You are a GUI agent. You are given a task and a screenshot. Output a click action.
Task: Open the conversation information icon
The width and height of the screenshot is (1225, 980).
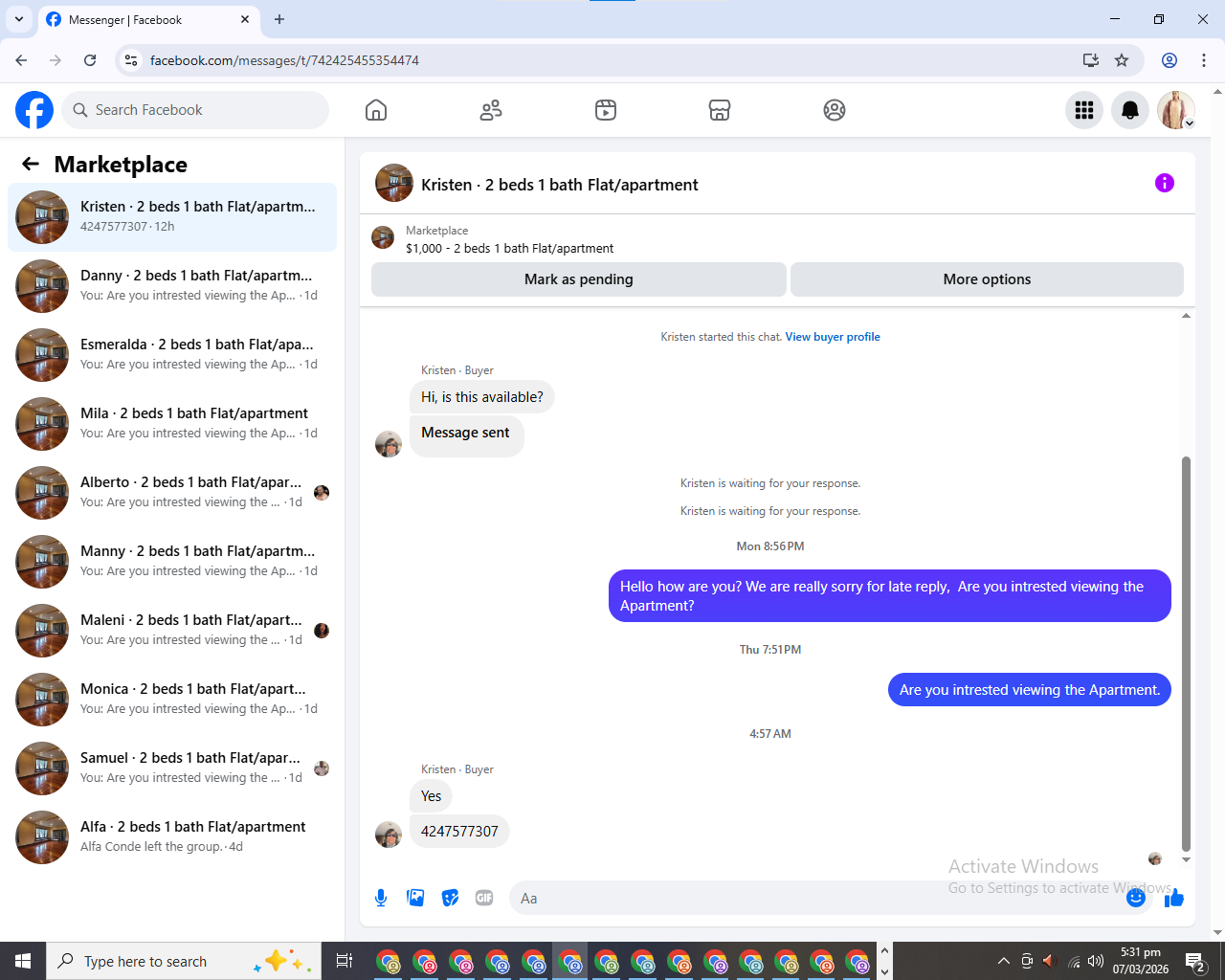click(1165, 183)
